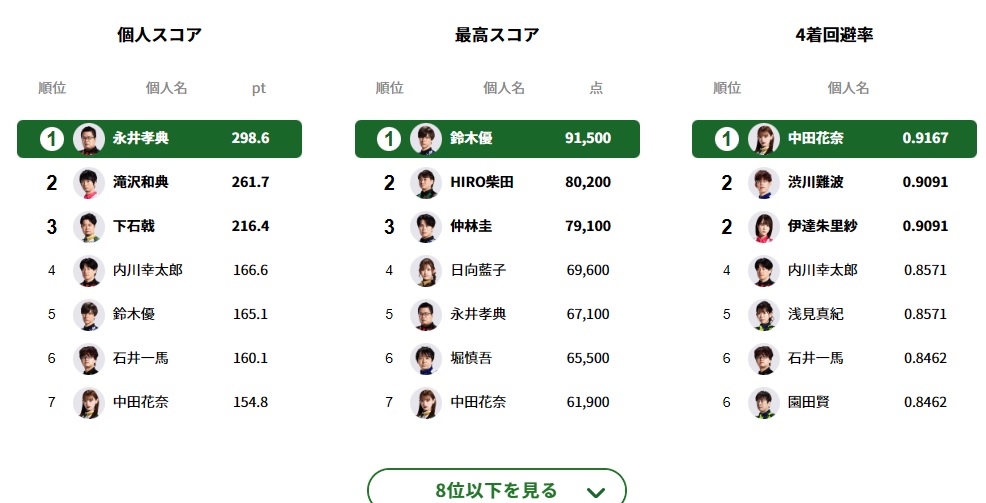986x503 pixels.
Task: Open 浅見真紀's name link
Action: [x=815, y=314]
